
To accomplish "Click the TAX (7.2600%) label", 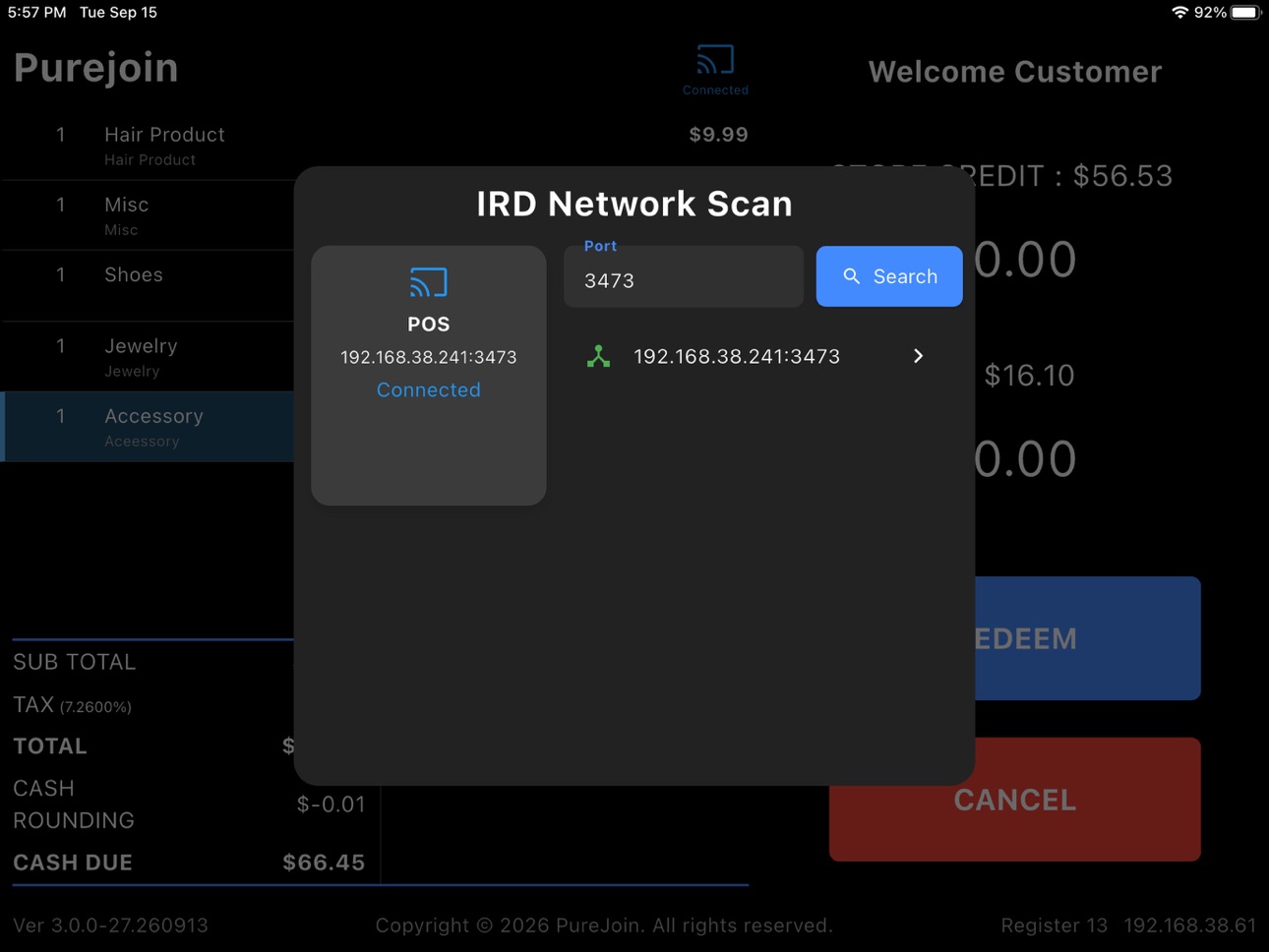I will [x=72, y=705].
